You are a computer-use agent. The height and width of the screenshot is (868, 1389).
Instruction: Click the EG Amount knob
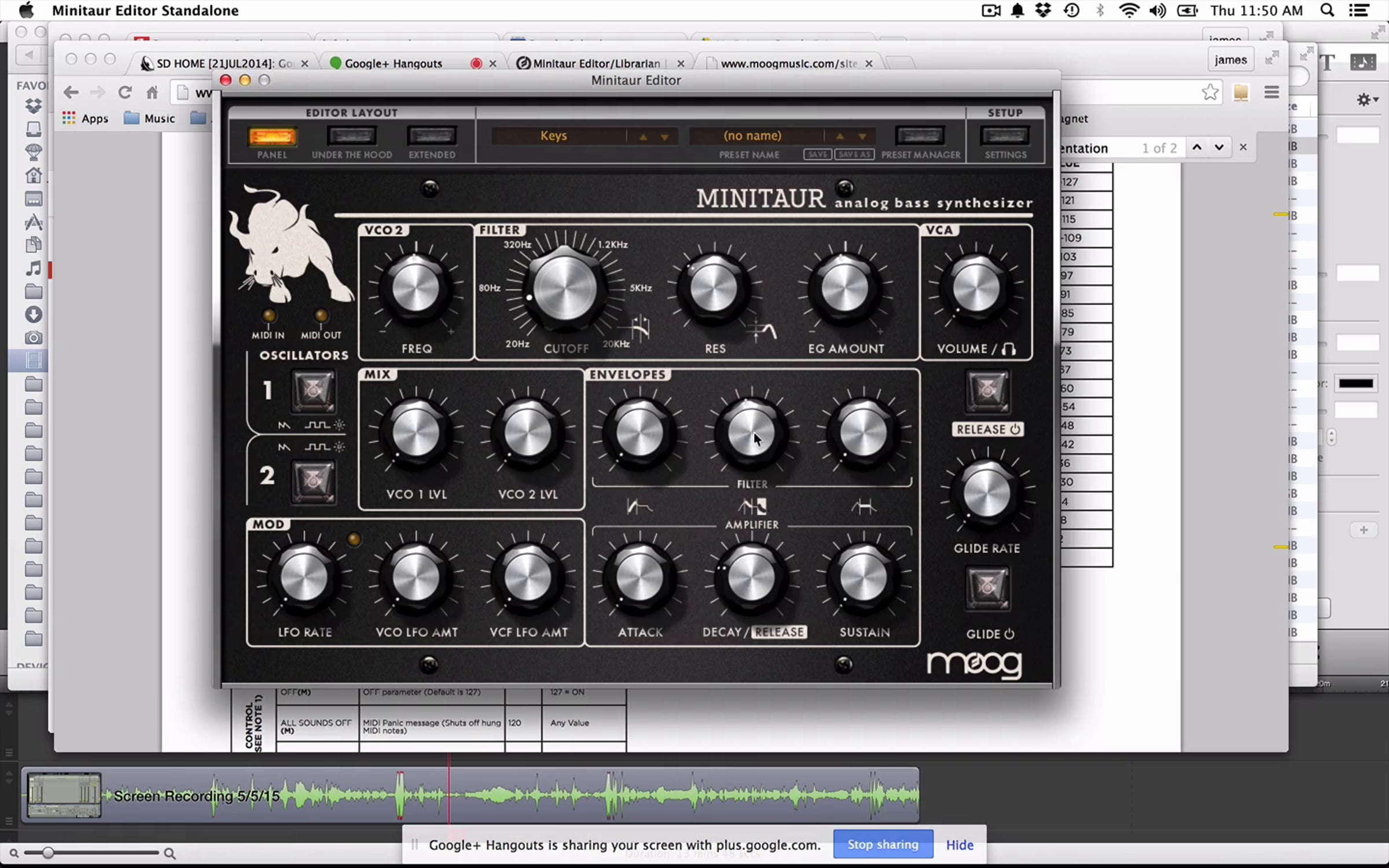pyautogui.click(x=844, y=288)
